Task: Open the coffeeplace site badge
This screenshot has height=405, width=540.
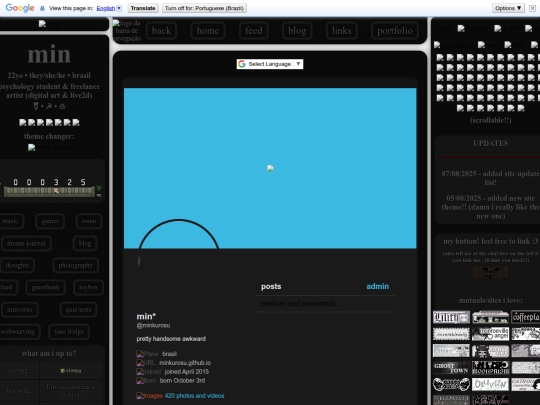Action: 526,317
